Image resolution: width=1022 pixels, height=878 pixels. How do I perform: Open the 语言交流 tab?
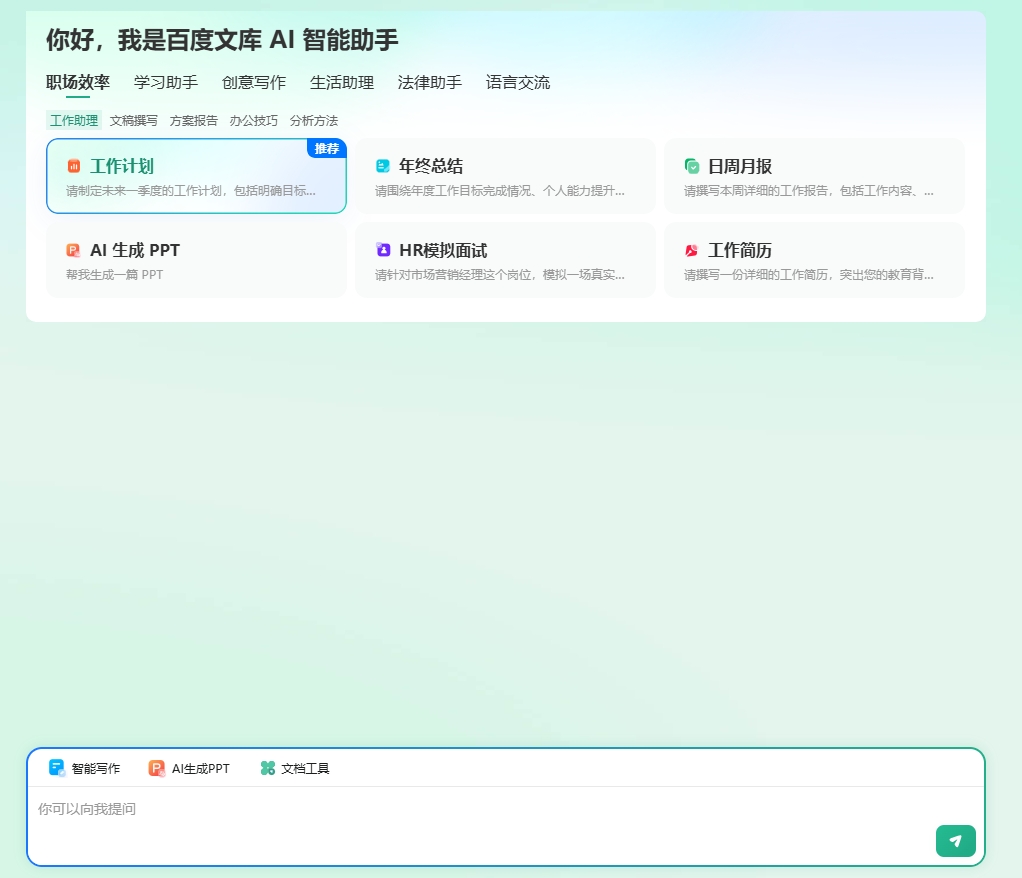[518, 83]
